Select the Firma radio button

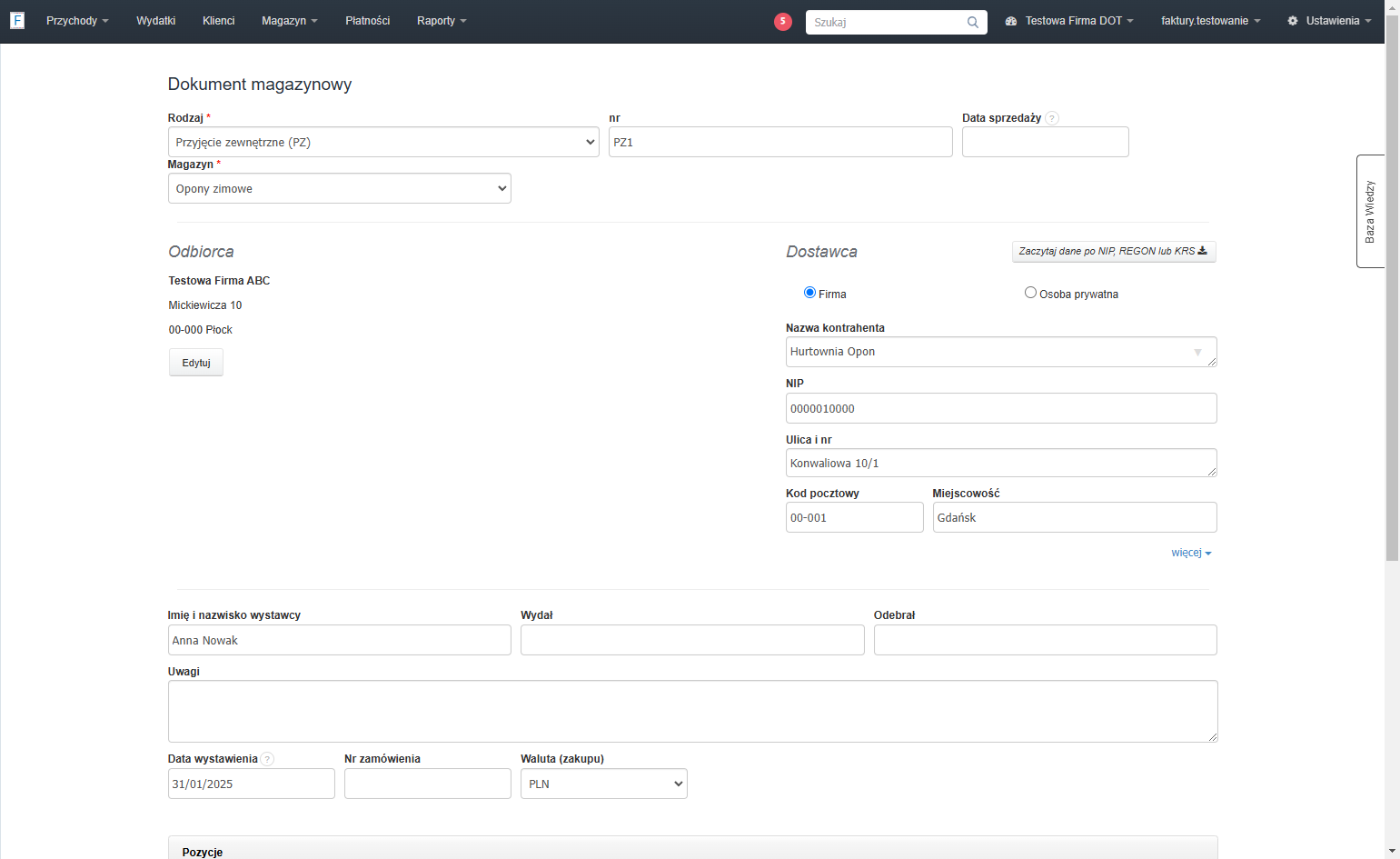click(809, 293)
